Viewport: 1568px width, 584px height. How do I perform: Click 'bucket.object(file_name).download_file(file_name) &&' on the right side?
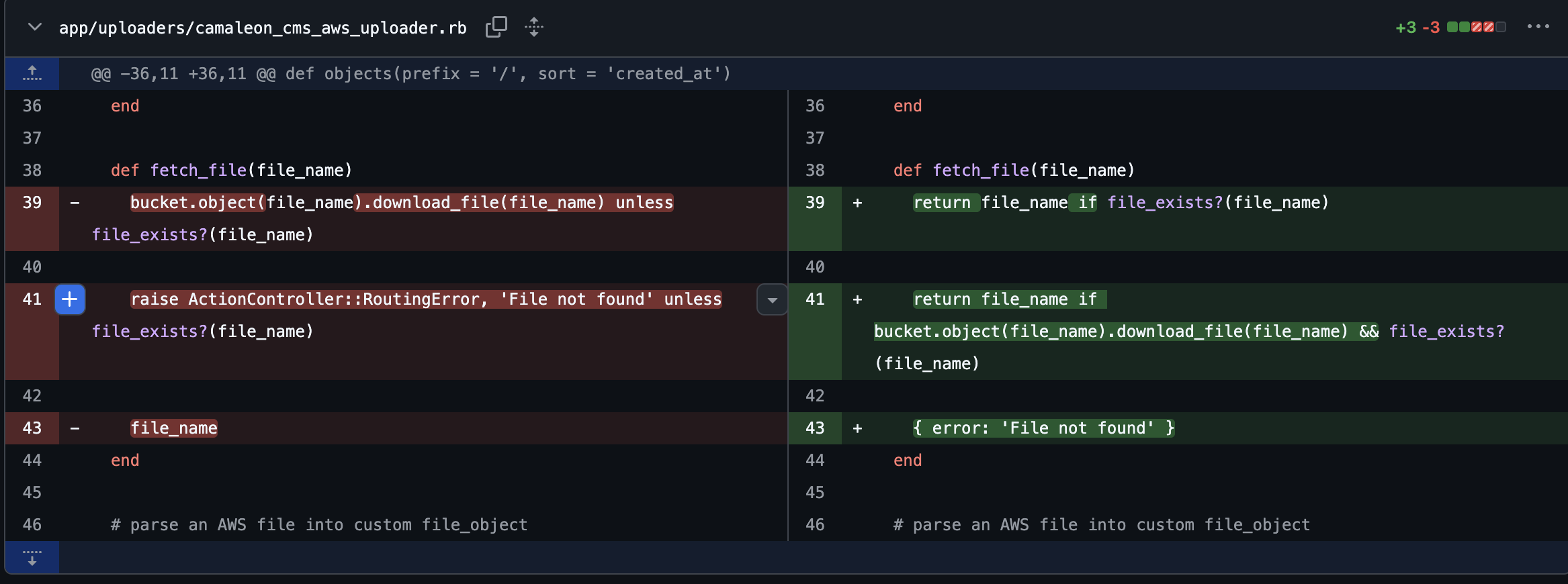1127,332
